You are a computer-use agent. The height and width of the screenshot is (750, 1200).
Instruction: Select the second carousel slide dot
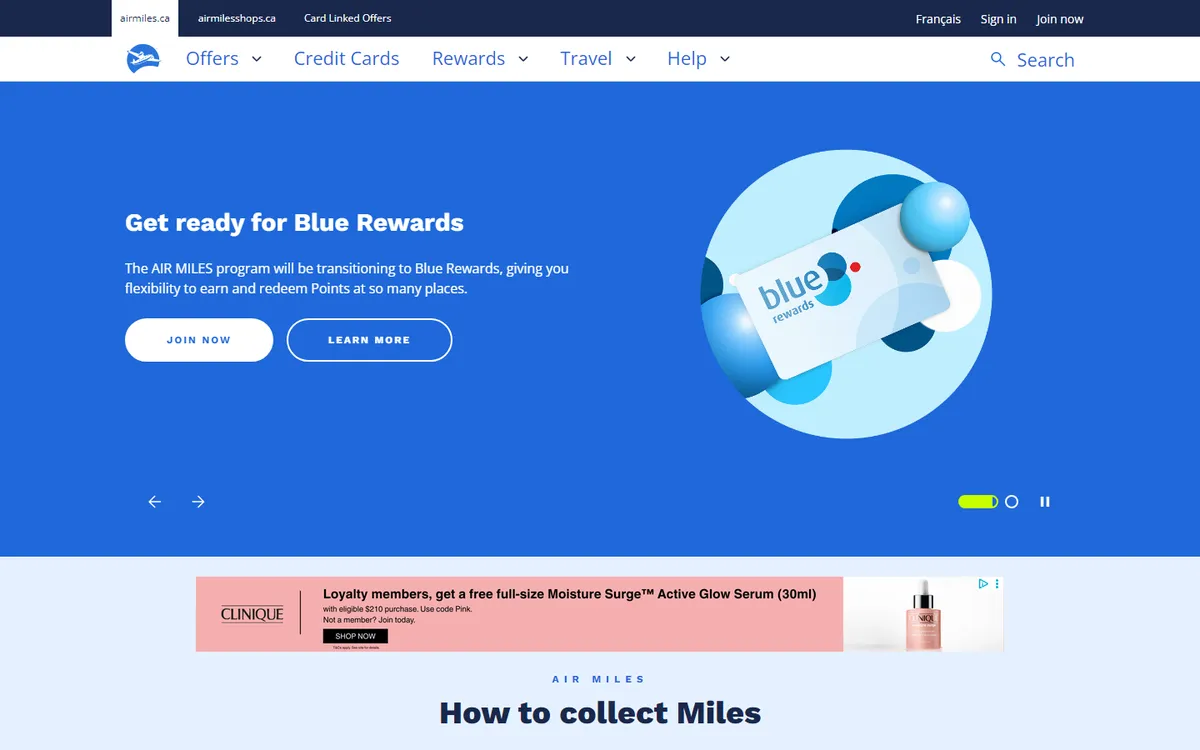pos(1012,502)
